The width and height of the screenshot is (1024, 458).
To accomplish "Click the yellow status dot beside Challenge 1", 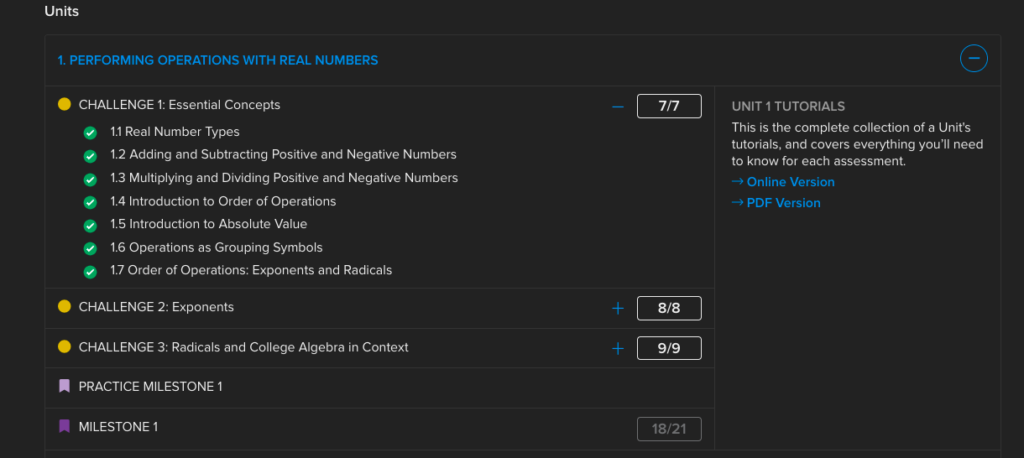I will pyautogui.click(x=64, y=104).
